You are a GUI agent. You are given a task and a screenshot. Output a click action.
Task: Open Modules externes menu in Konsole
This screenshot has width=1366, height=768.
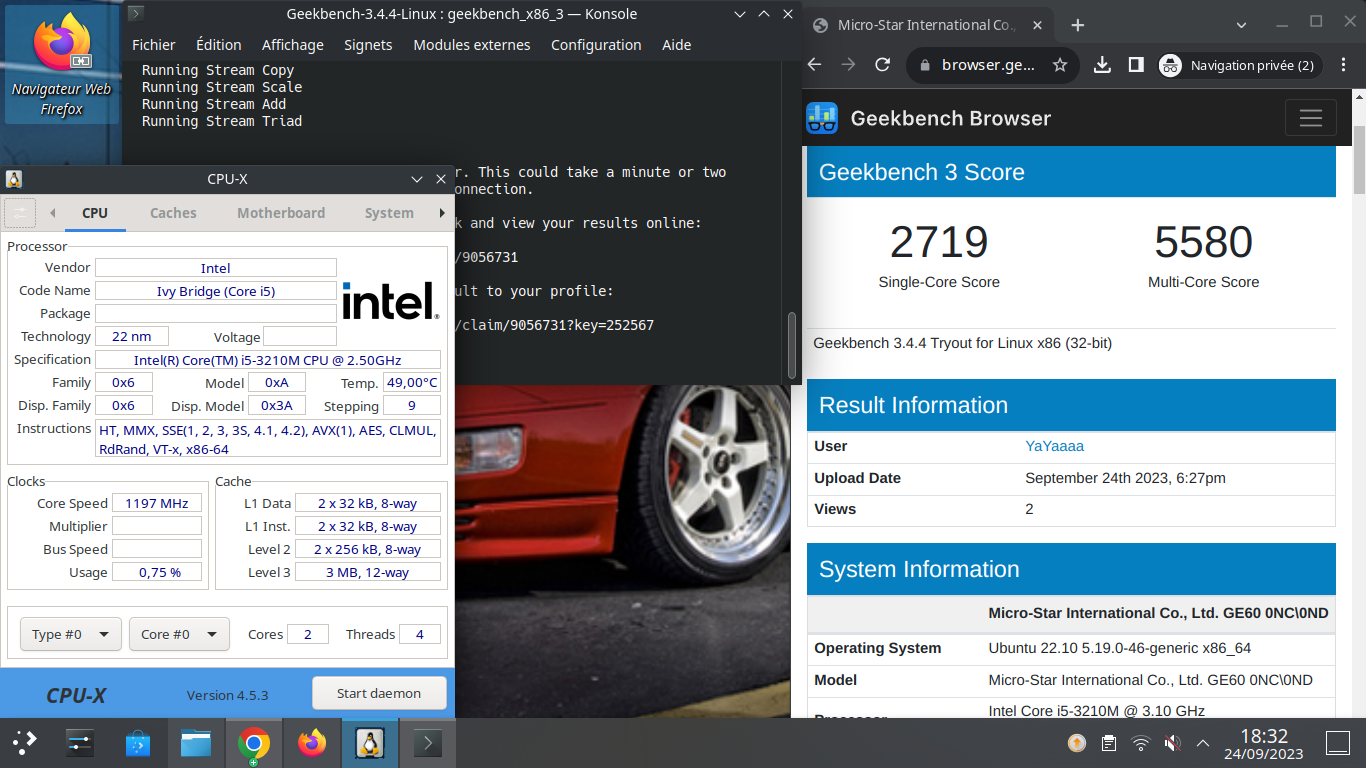point(472,45)
